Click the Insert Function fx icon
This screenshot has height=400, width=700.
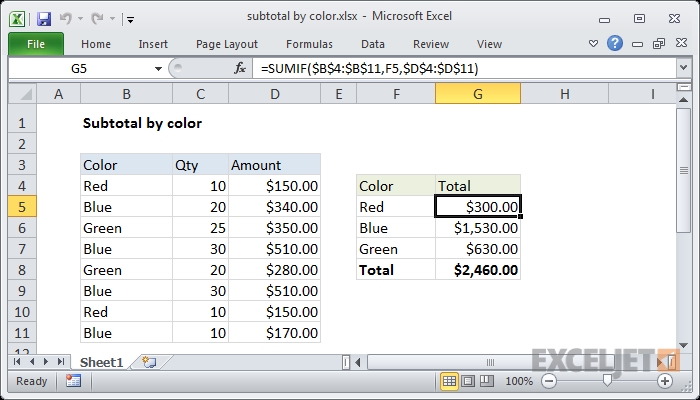click(240, 68)
